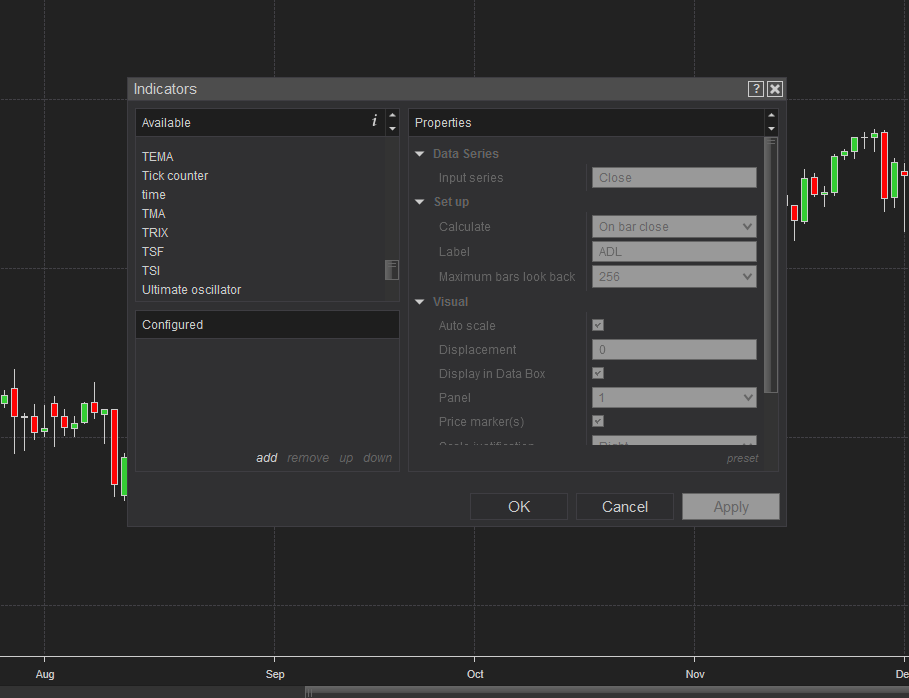The height and width of the screenshot is (698, 909).
Task: Toggle Auto scale checkbox
Action: (x=598, y=325)
